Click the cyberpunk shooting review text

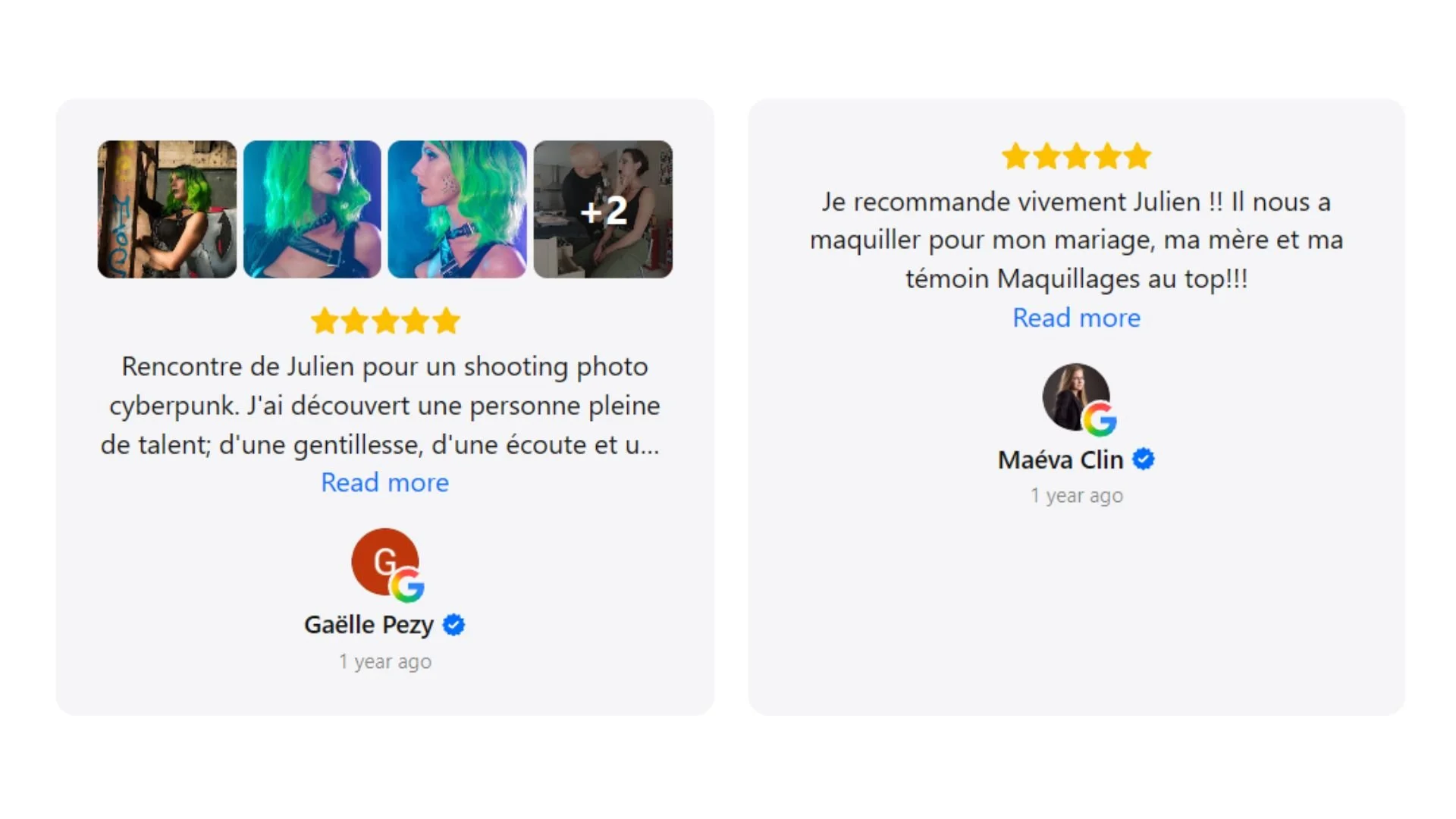(x=381, y=406)
